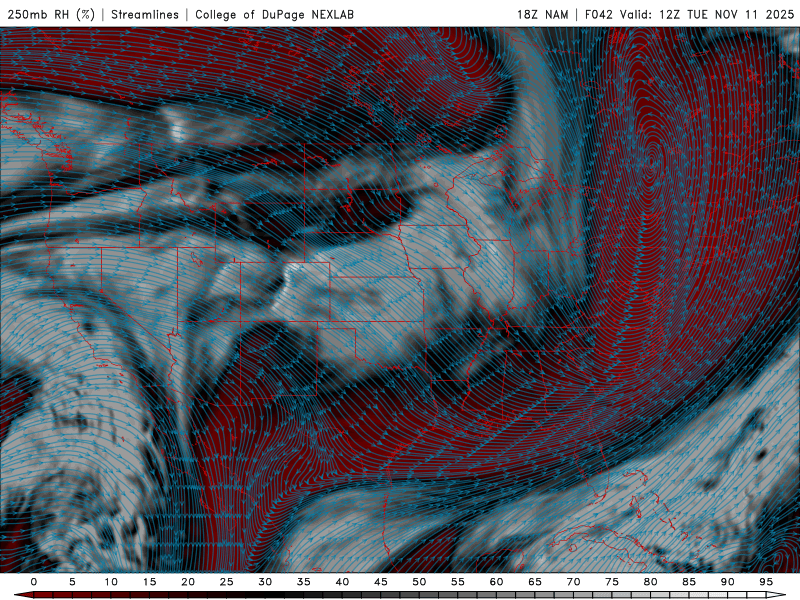Click the '75' colorbar scale label
The image size is (800, 600).
[x=612, y=582]
